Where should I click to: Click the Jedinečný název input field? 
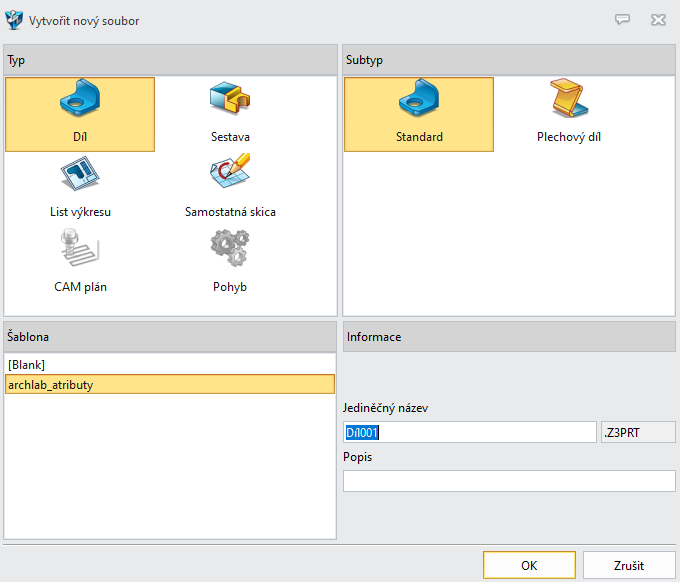pyautogui.click(x=470, y=432)
